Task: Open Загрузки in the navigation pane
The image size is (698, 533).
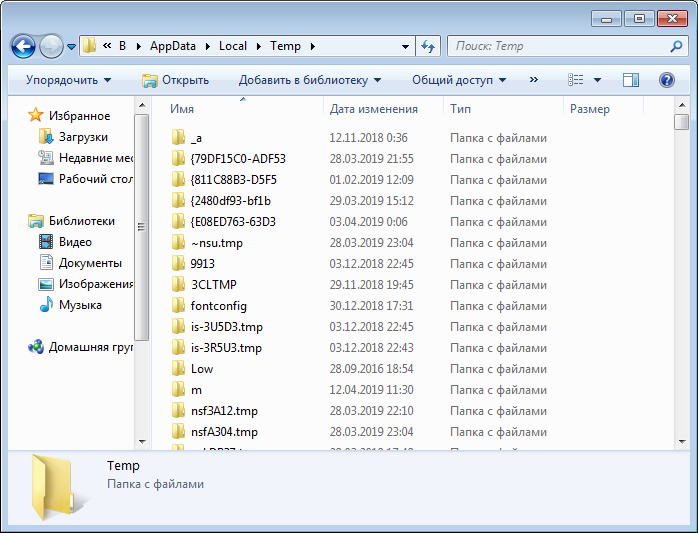Action: pos(83,137)
